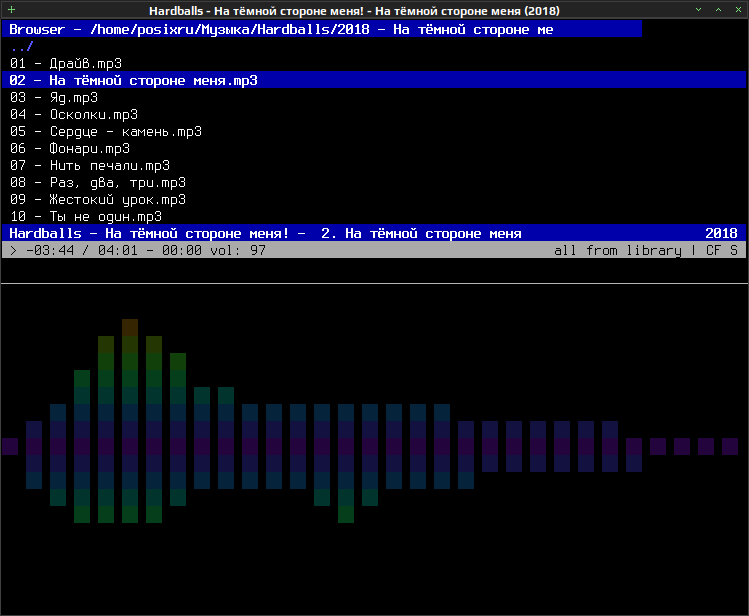Select the file 04 - Осколки.mp3
Image resolution: width=749 pixels, height=616 pixels.
(x=74, y=115)
